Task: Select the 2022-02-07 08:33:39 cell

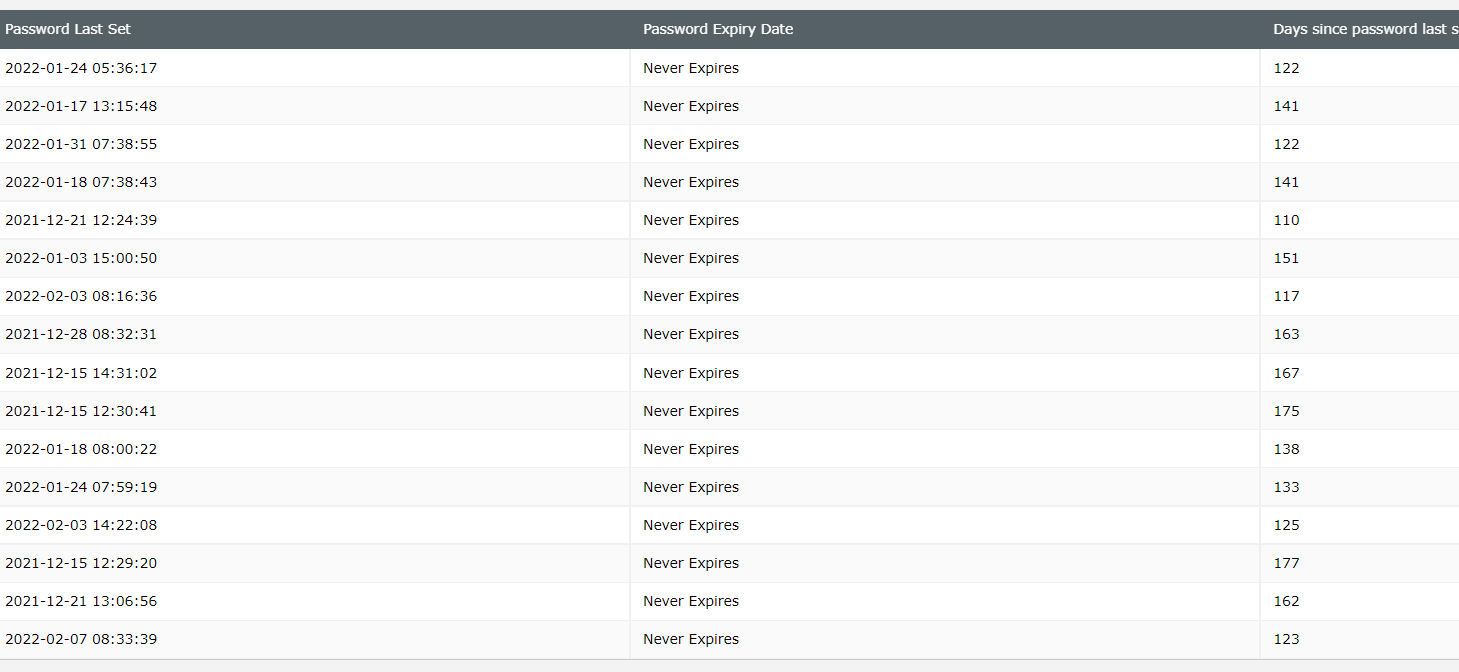Action: click(x=81, y=639)
